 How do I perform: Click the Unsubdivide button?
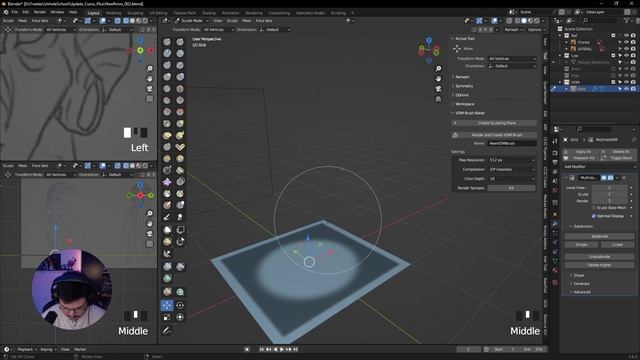pyautogui.click(x=600, y=257)
